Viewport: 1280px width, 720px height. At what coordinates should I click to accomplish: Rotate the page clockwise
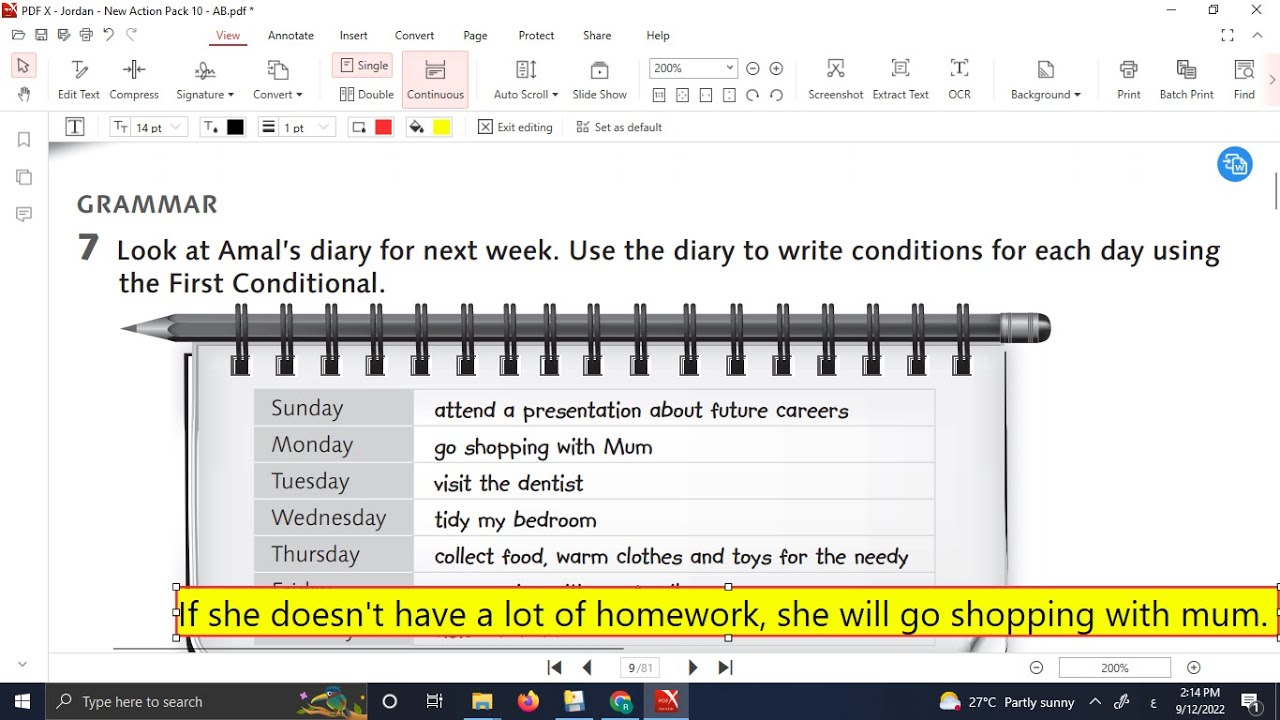coord(752,95)
